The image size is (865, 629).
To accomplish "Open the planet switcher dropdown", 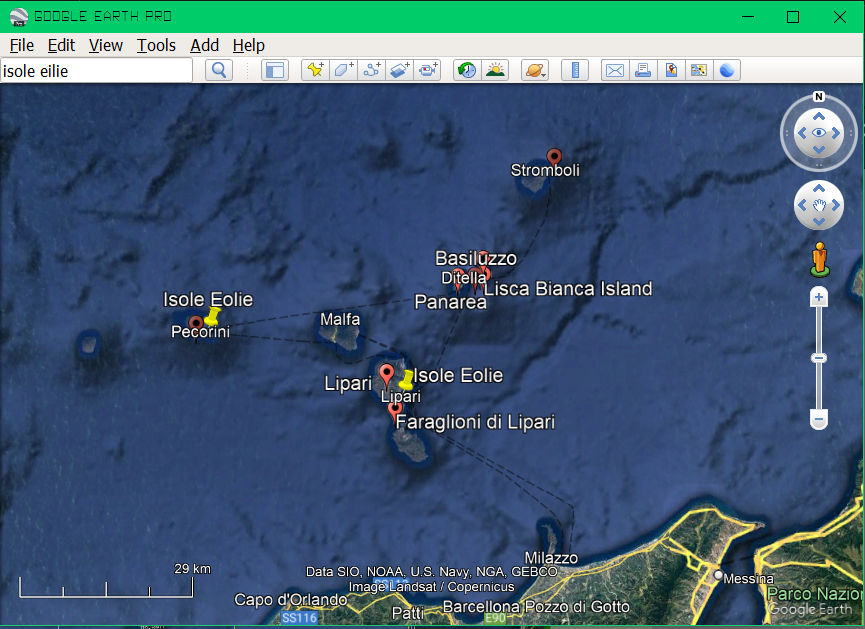I will (x=534, y=70).
